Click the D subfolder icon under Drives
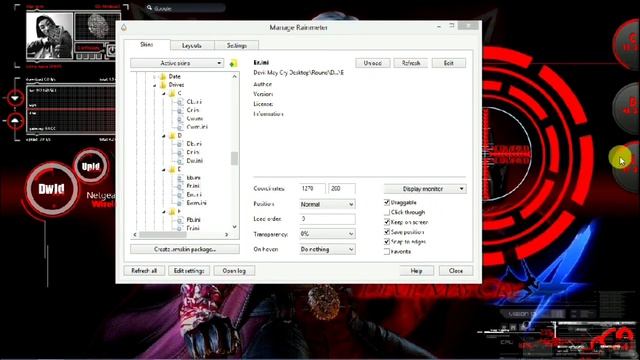Viewport: 640px width, 360px height. point(172,136)
